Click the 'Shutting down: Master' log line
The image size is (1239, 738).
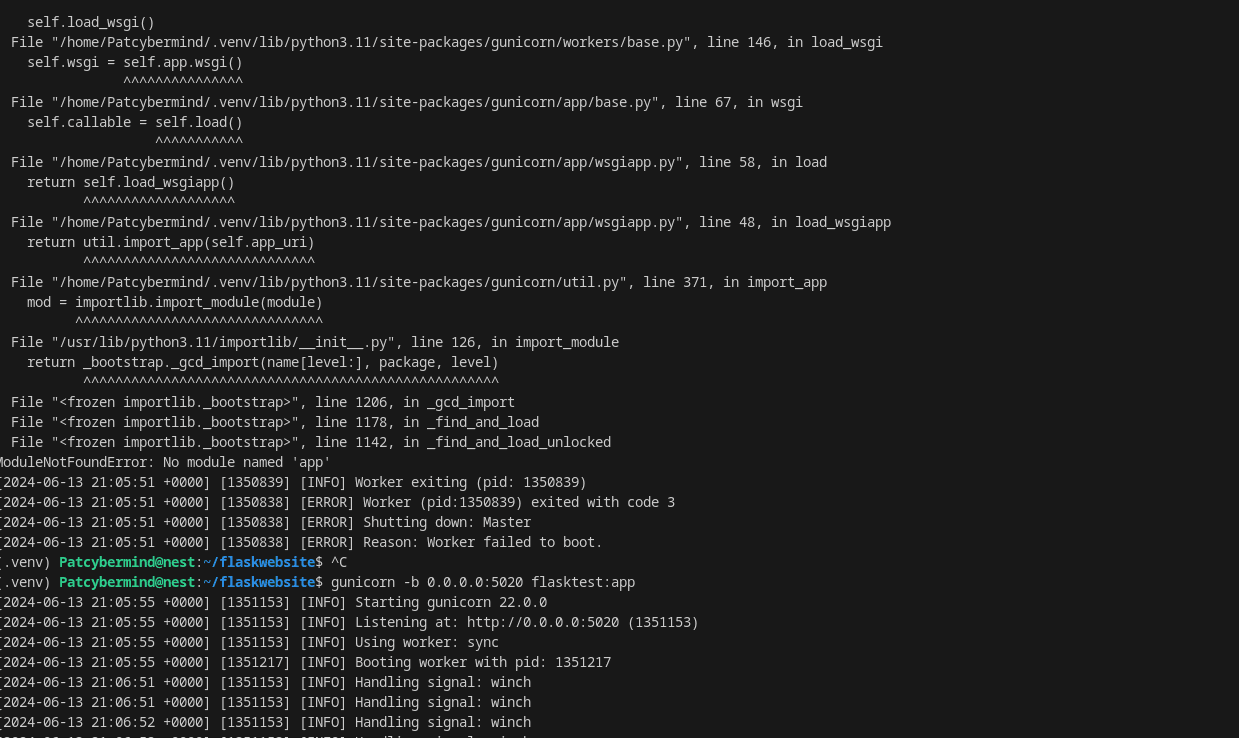pos(264,522)
